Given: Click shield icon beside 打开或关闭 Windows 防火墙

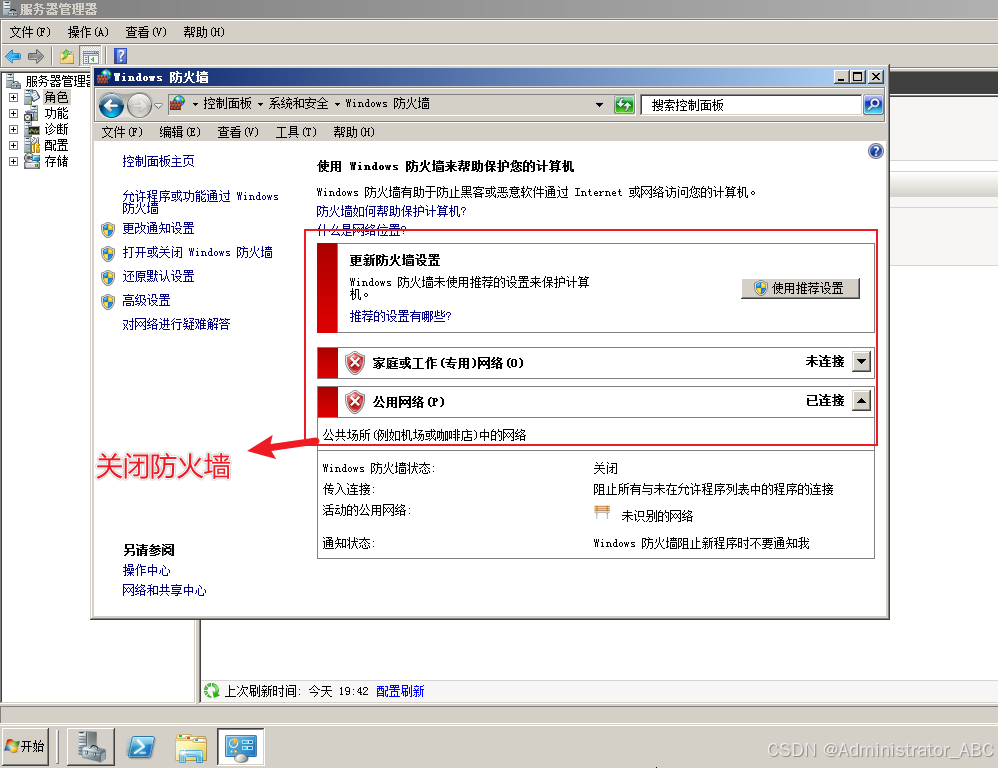Looking at the screenshot, I should (x=108, y=253).
